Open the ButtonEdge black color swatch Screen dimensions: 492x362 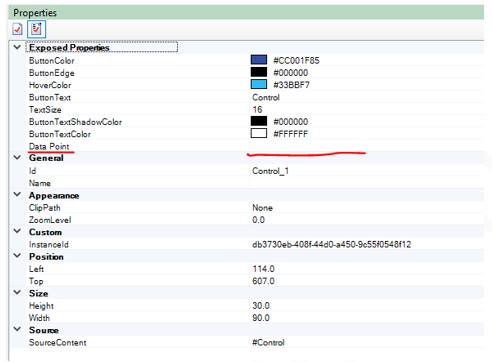pyautogui.click(x=259, y=72)
